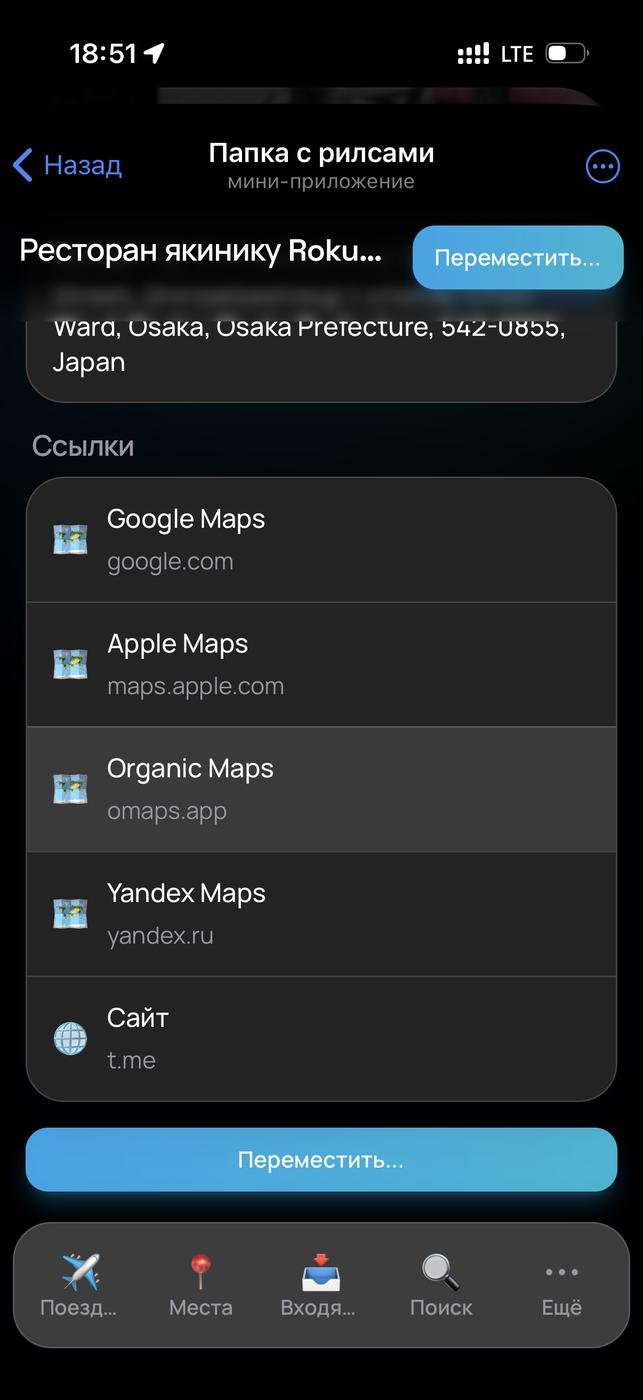Open the Ещё more tab

(561, 1285)
